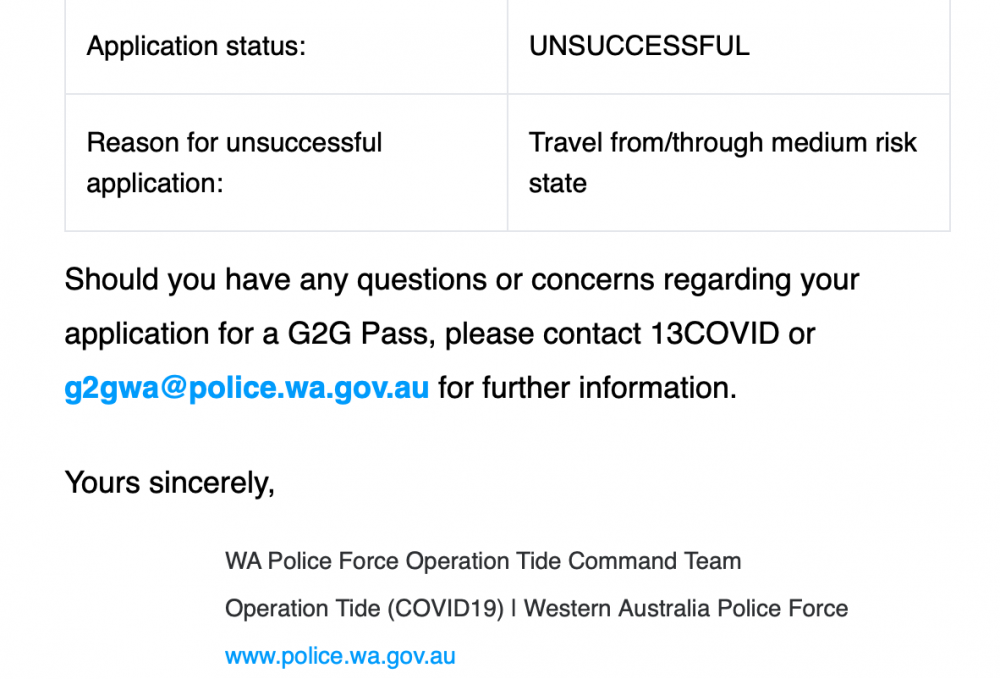
Task: Click the for further information text
Action: point(587,388)
